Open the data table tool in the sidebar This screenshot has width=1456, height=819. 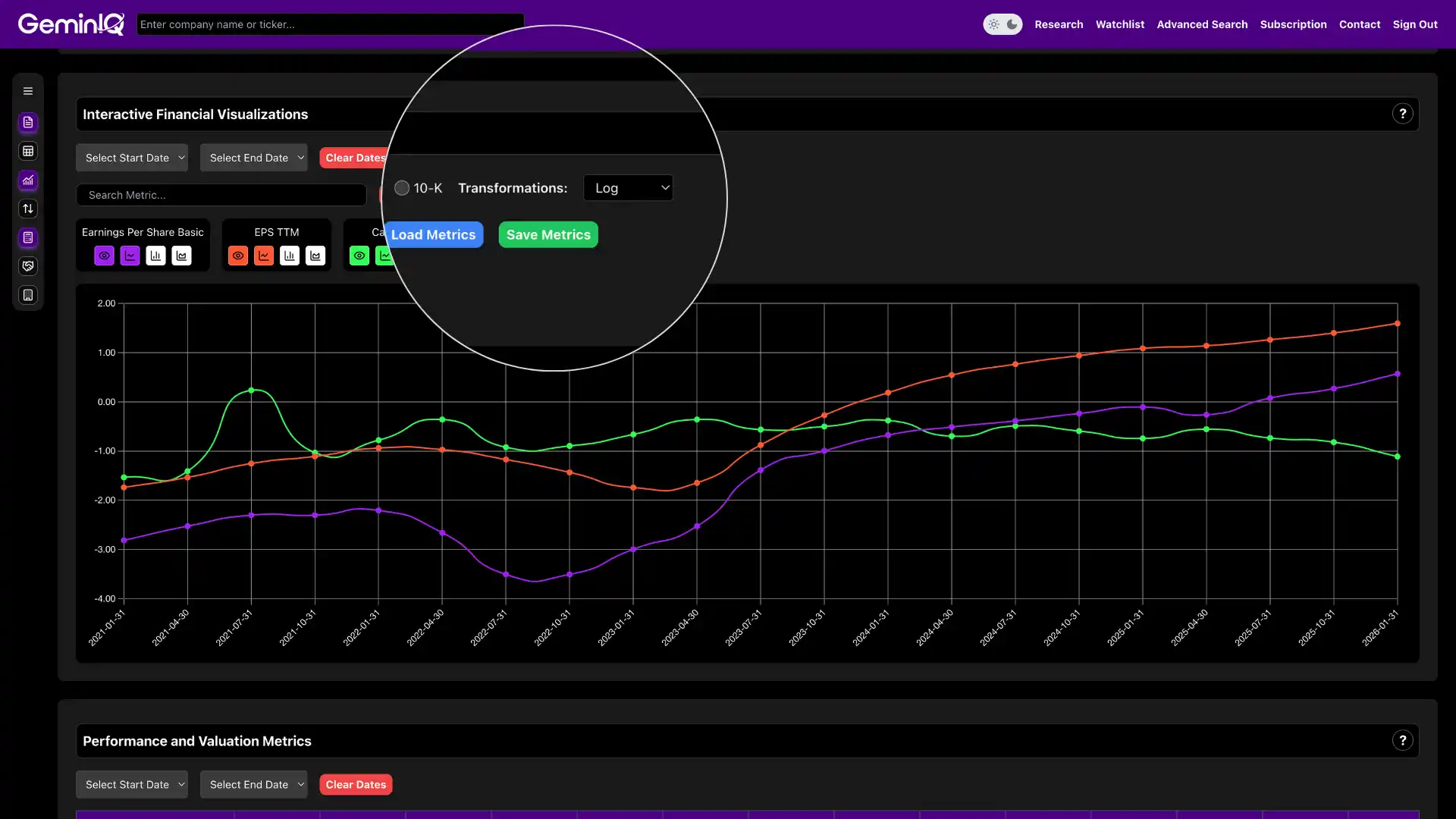pyautogui.click(x=28, y=151)
